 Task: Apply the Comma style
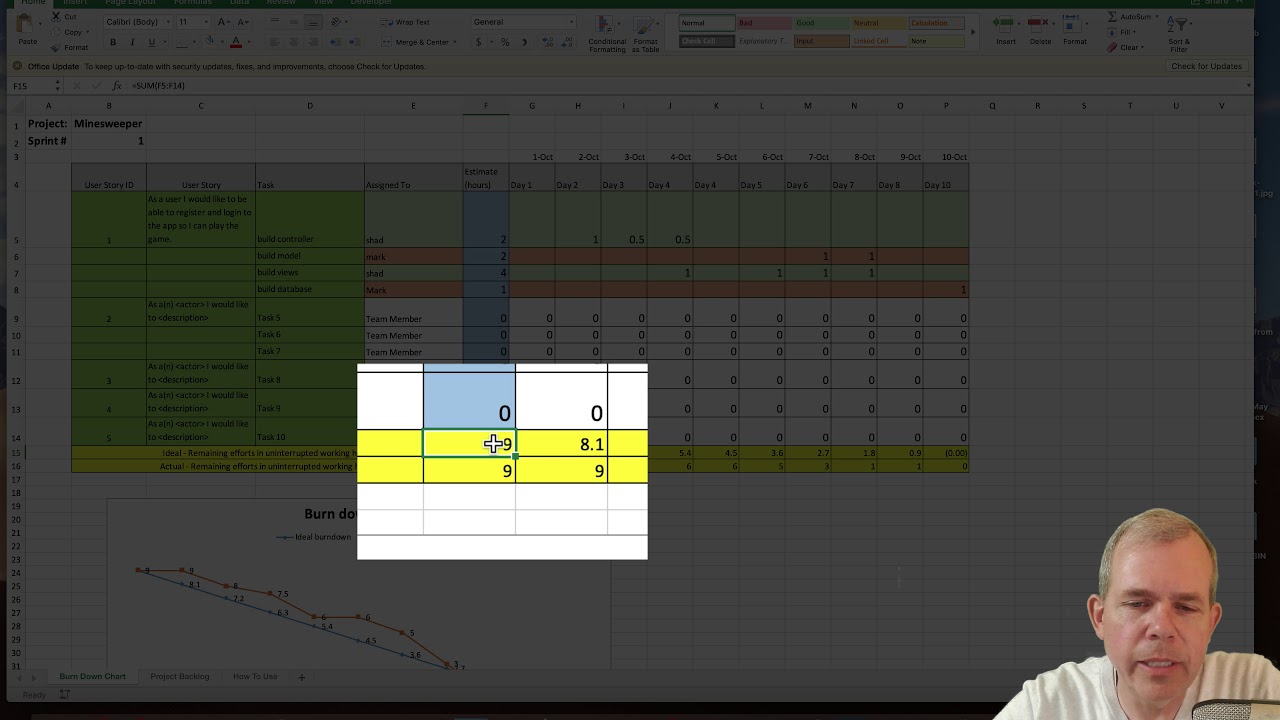[x=523, y=42]
